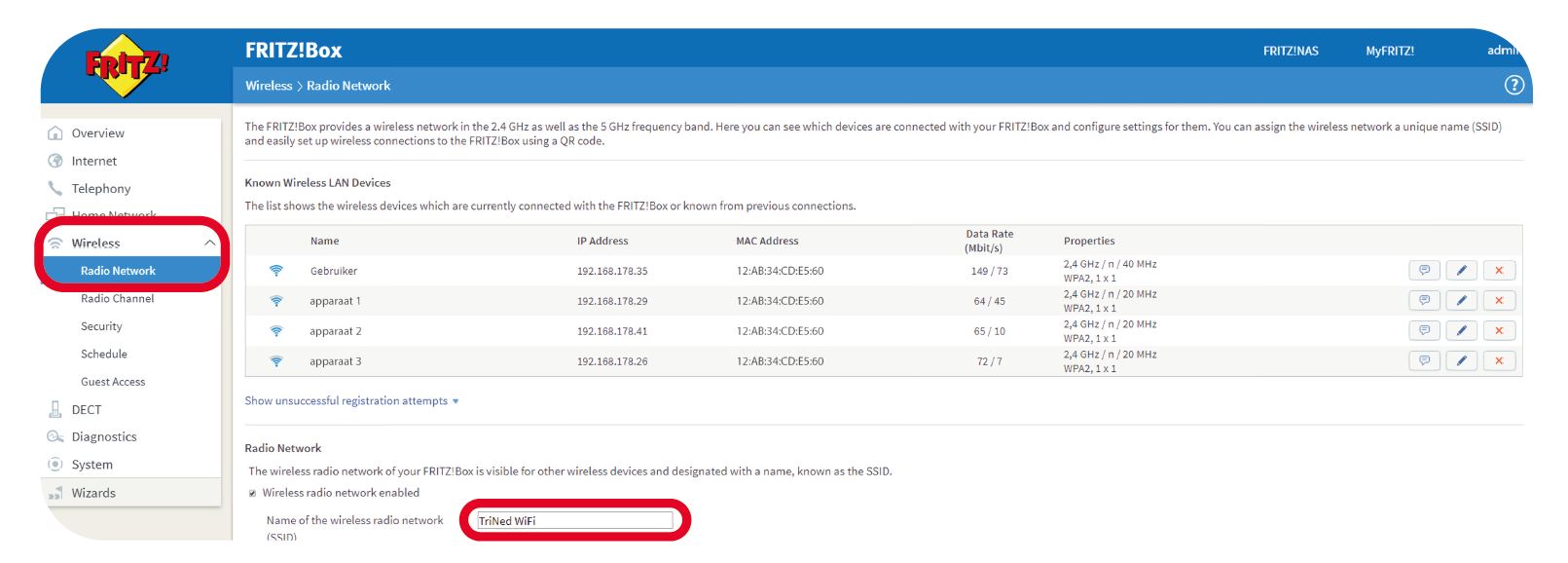Click the SSID name input field

tap(574, 521)
